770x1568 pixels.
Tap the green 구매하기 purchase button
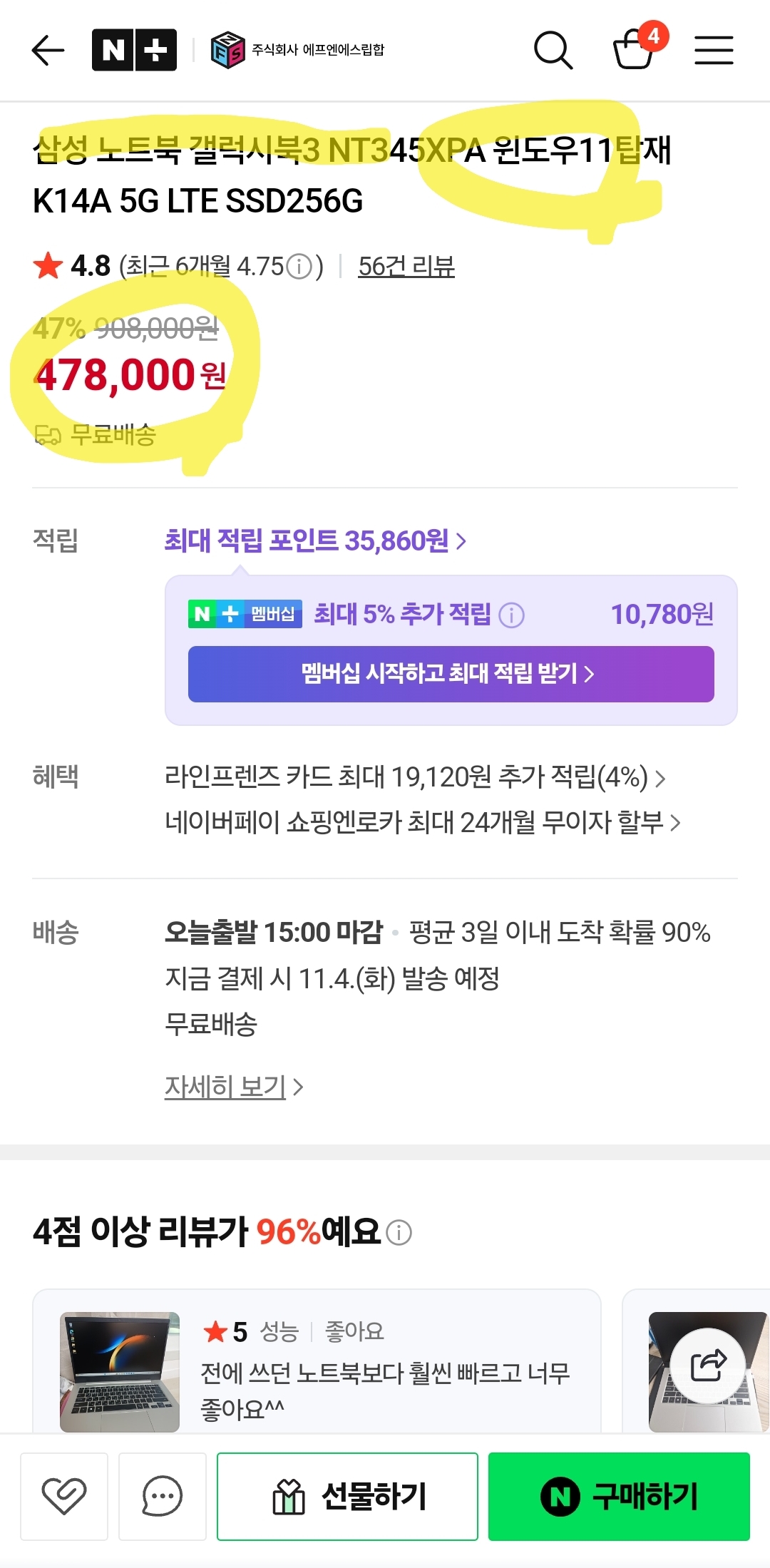619,1496
